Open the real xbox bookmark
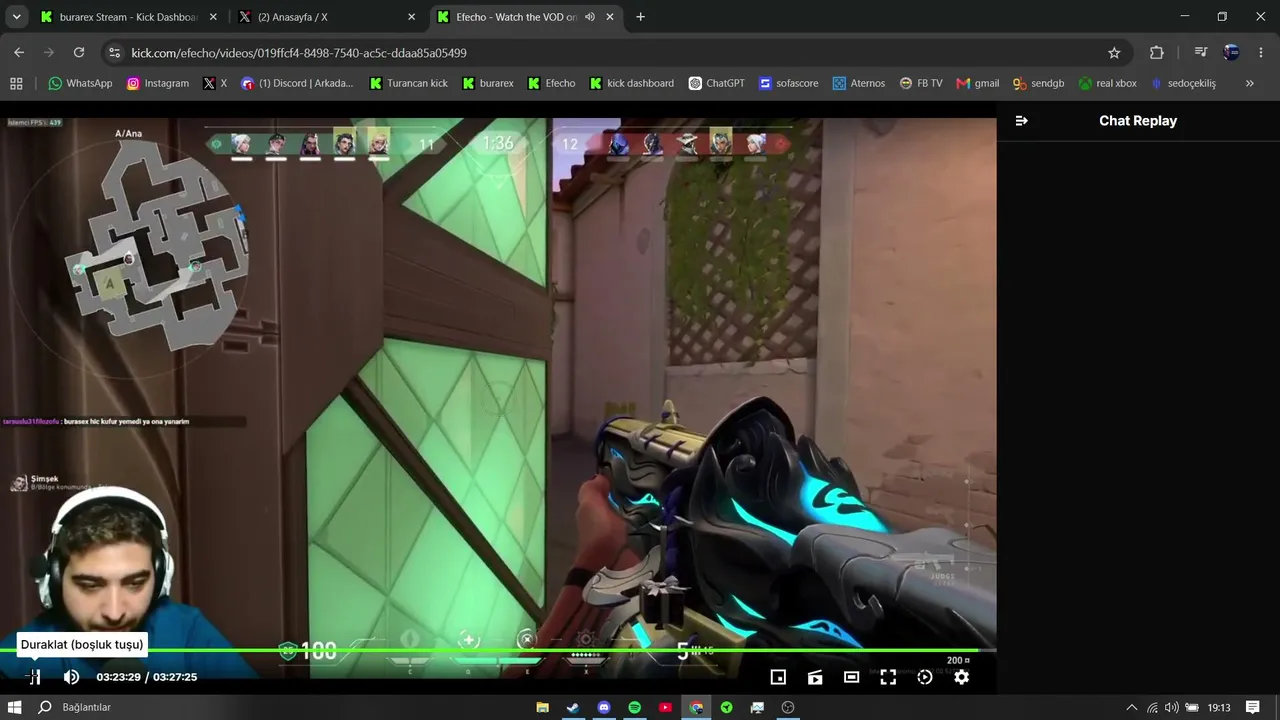The height and width of the screenshot is (720, 1280). tap(1107, 83)
